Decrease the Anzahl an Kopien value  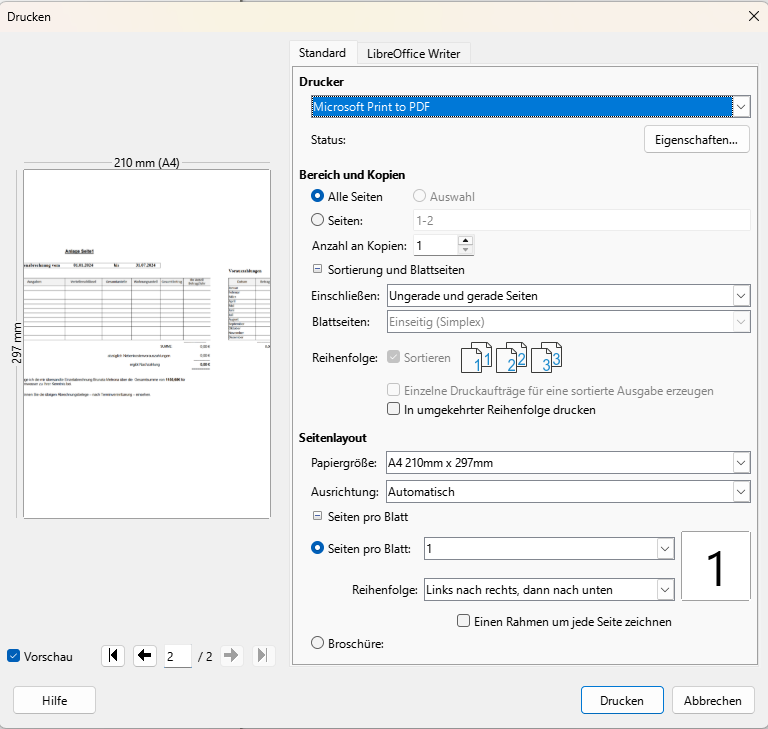[x=465, y=250]
